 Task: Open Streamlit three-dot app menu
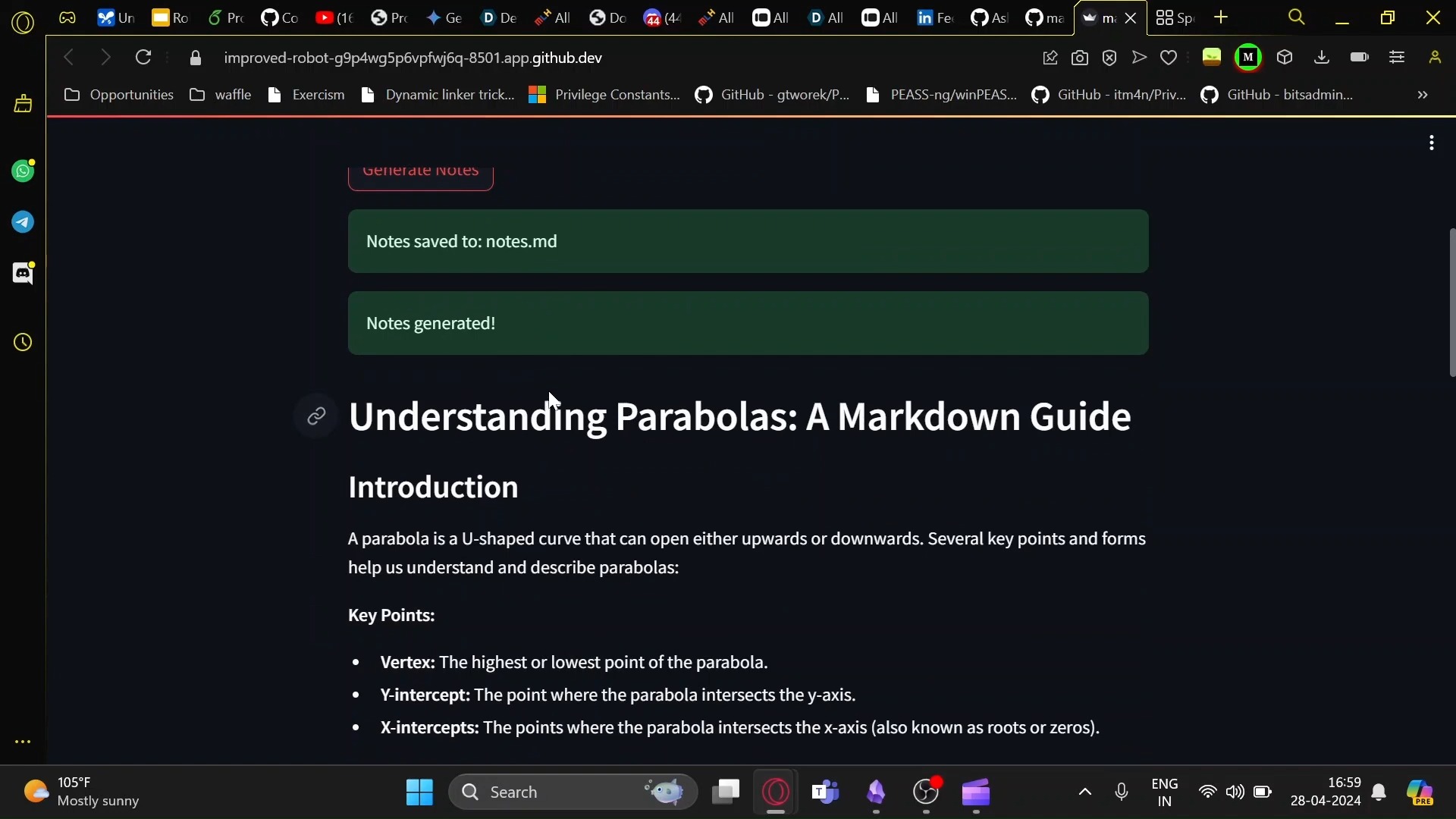click(x=1431, y=143)
